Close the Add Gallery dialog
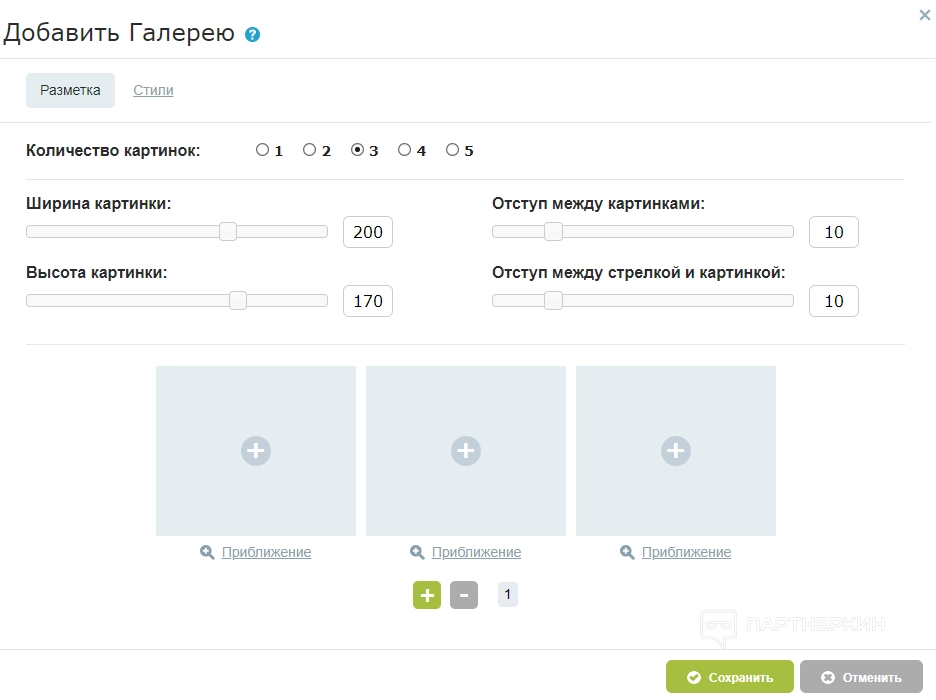 (924, 15)
